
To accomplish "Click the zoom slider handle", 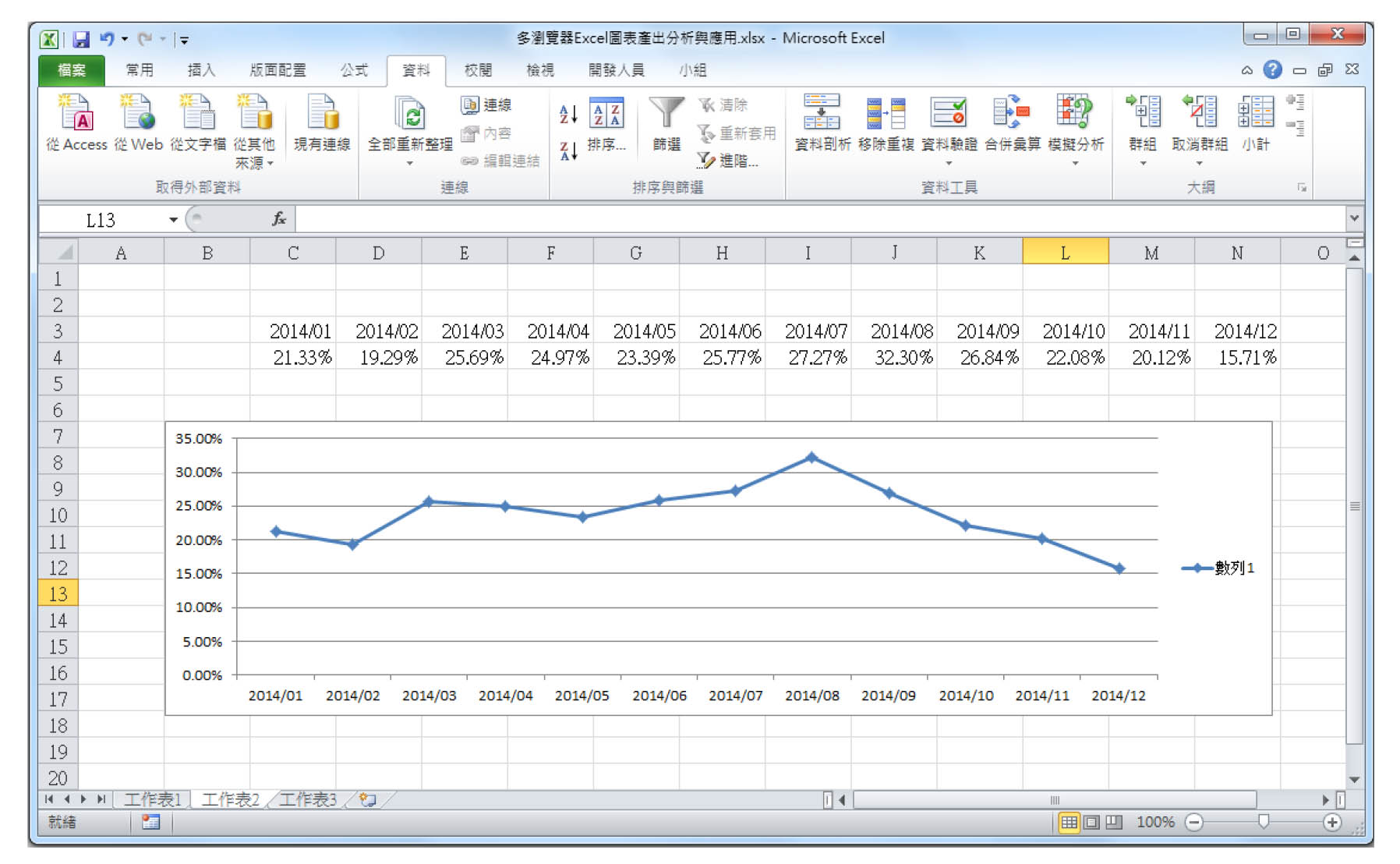I will click(1263, 822).
